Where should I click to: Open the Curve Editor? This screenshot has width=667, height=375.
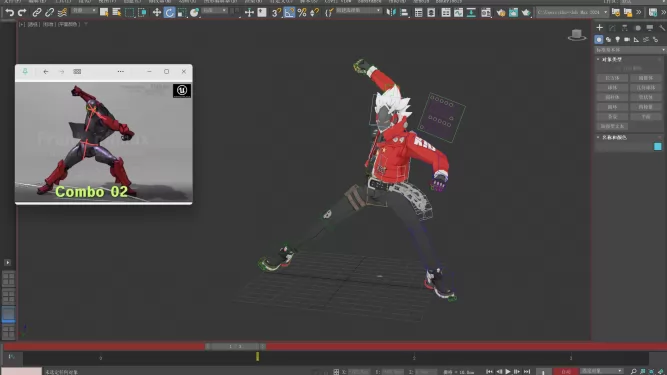458,12
